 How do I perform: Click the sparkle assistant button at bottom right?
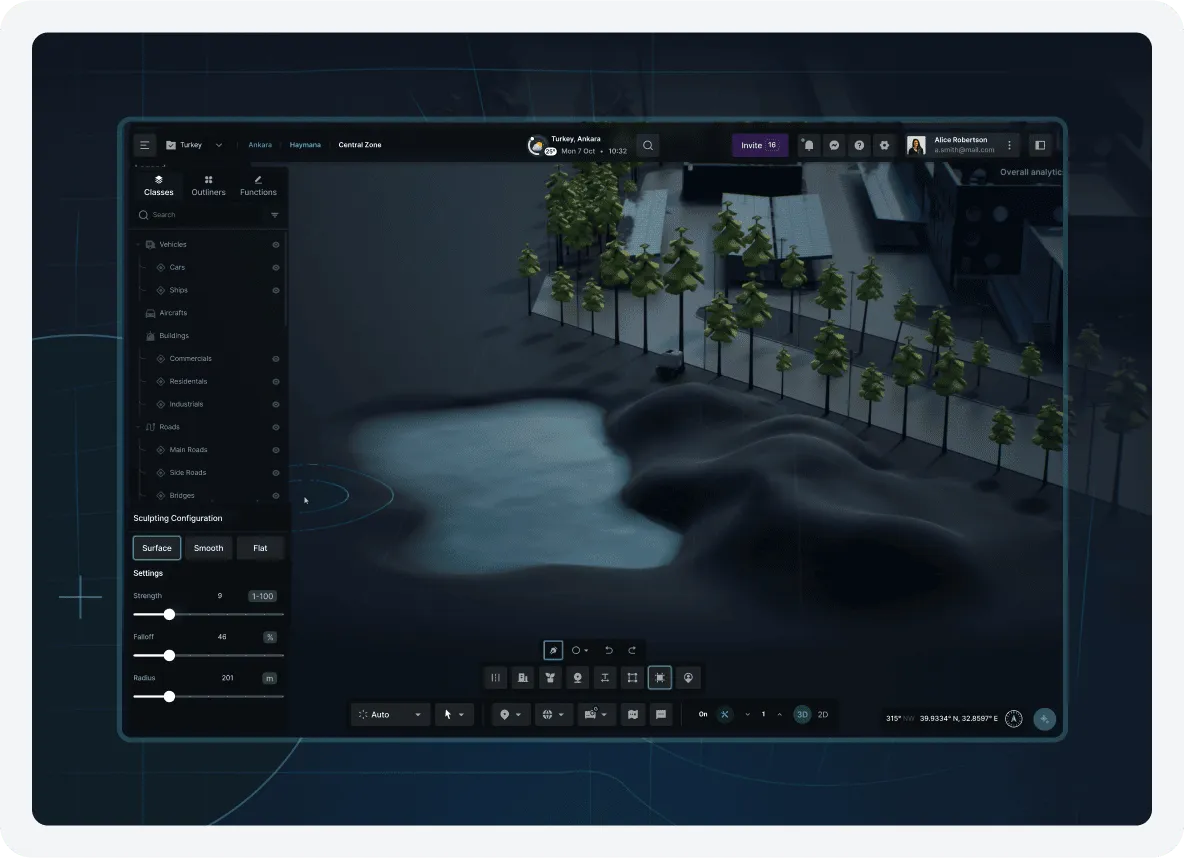tap(1044, 719)
